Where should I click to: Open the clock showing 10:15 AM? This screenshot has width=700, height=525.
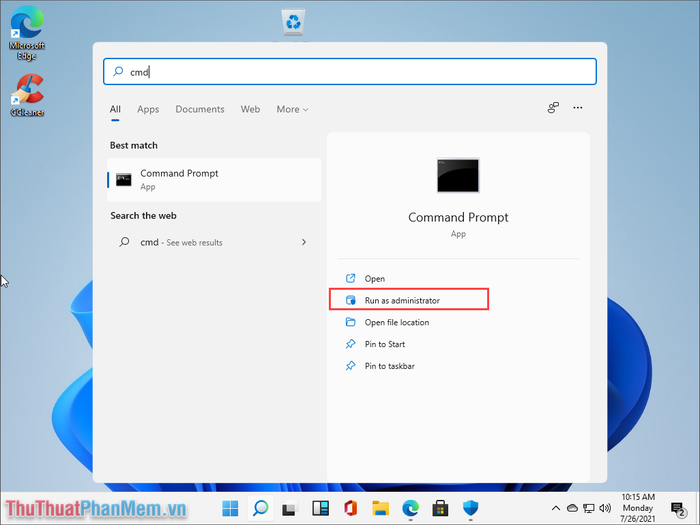click(x=638, y=508)
